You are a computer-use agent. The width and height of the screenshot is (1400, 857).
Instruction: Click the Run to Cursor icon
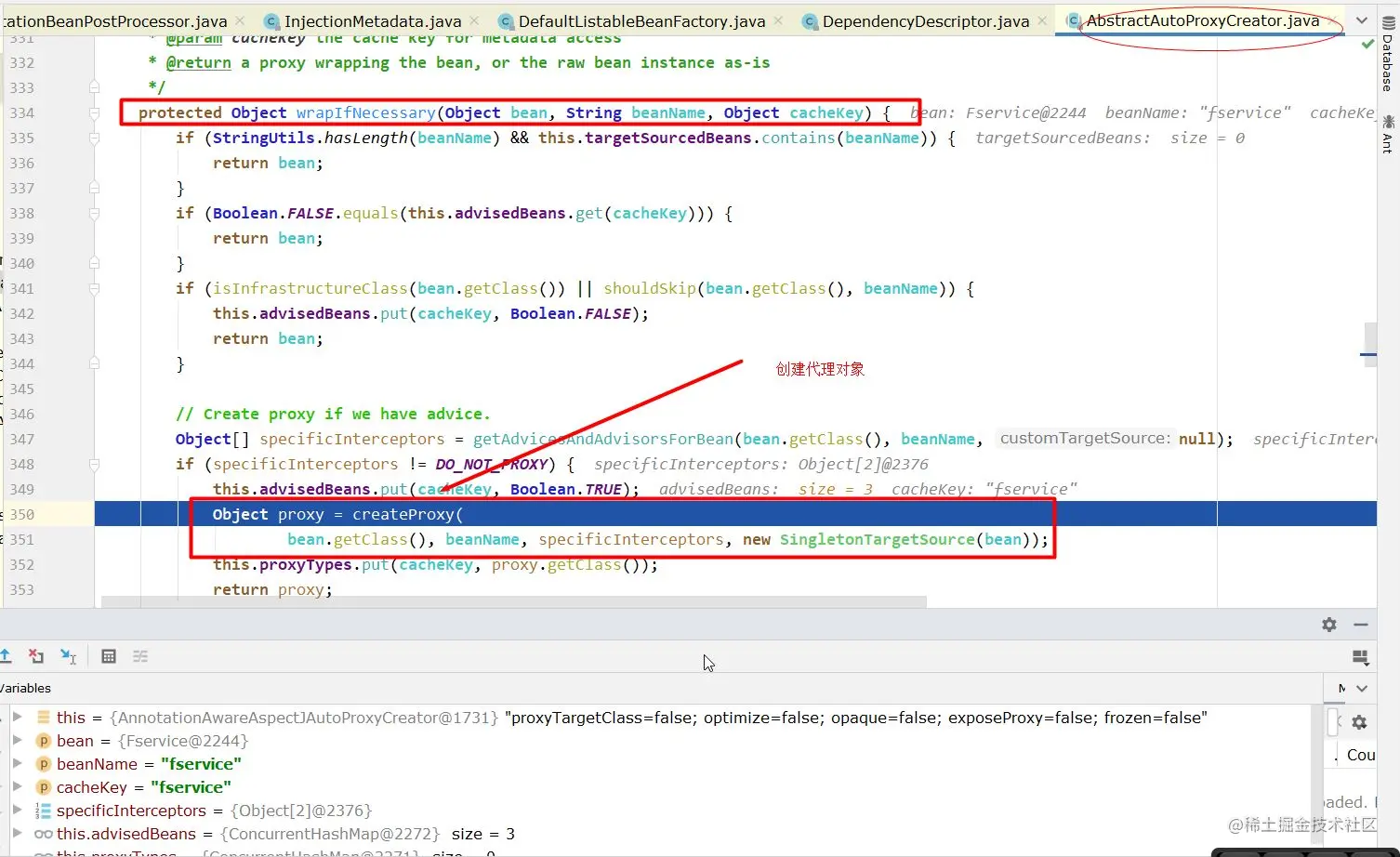68,656
